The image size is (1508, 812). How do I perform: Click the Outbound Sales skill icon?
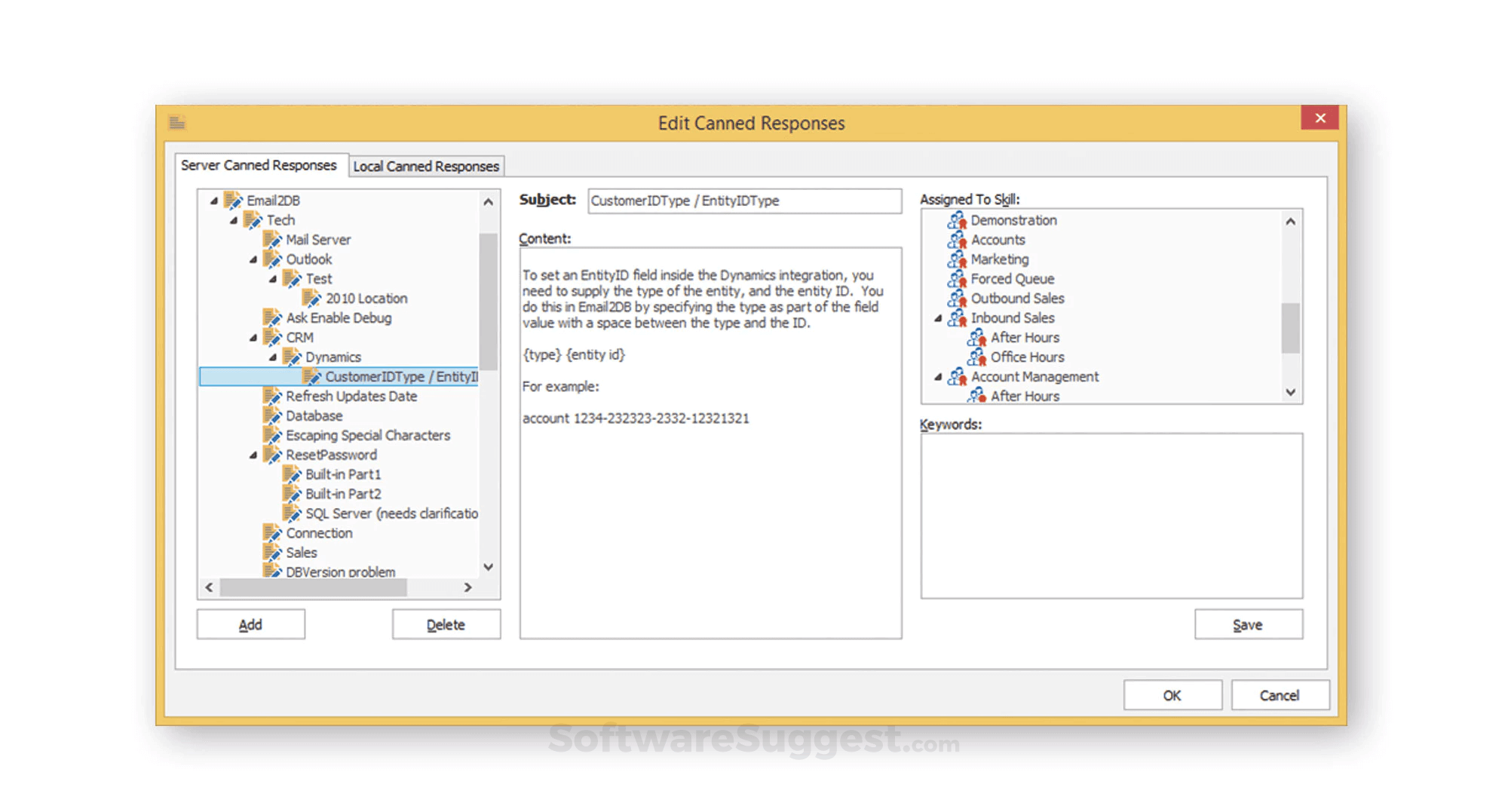(957, 299)
